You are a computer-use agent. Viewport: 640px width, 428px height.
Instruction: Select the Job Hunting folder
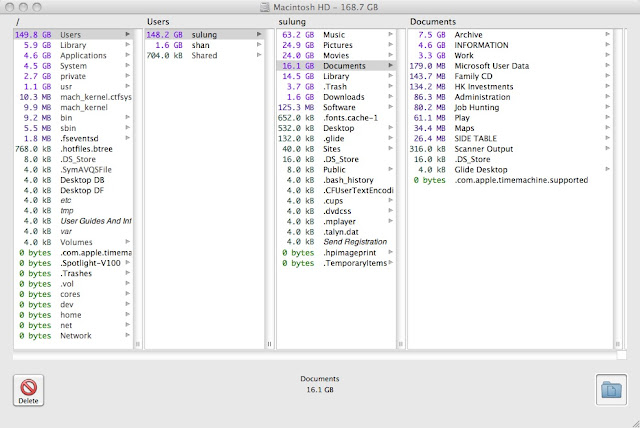tap(510, 107)
